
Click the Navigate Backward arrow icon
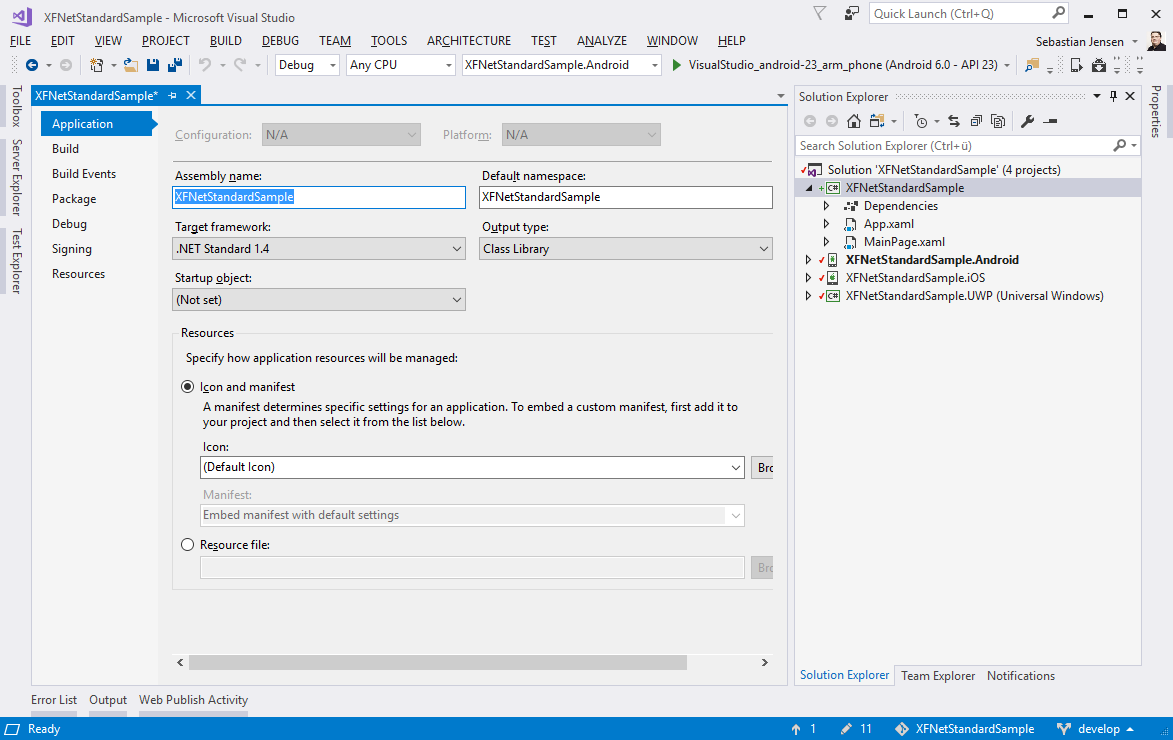coord(32,65)
